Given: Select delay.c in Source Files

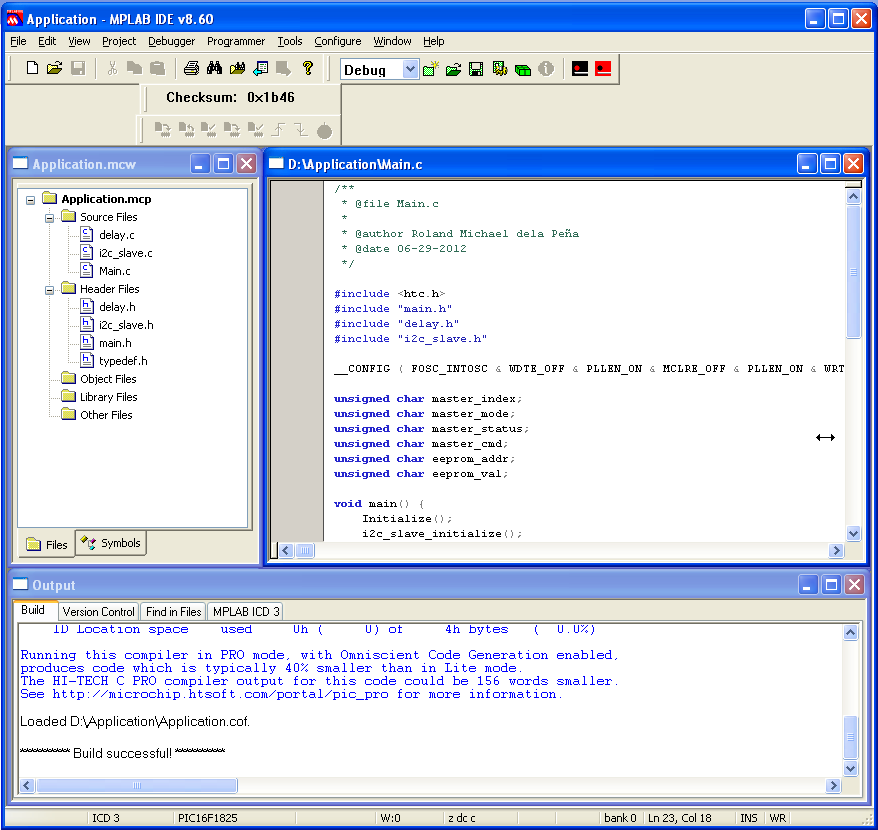Looking at the screenshot, I should point(116,235).
